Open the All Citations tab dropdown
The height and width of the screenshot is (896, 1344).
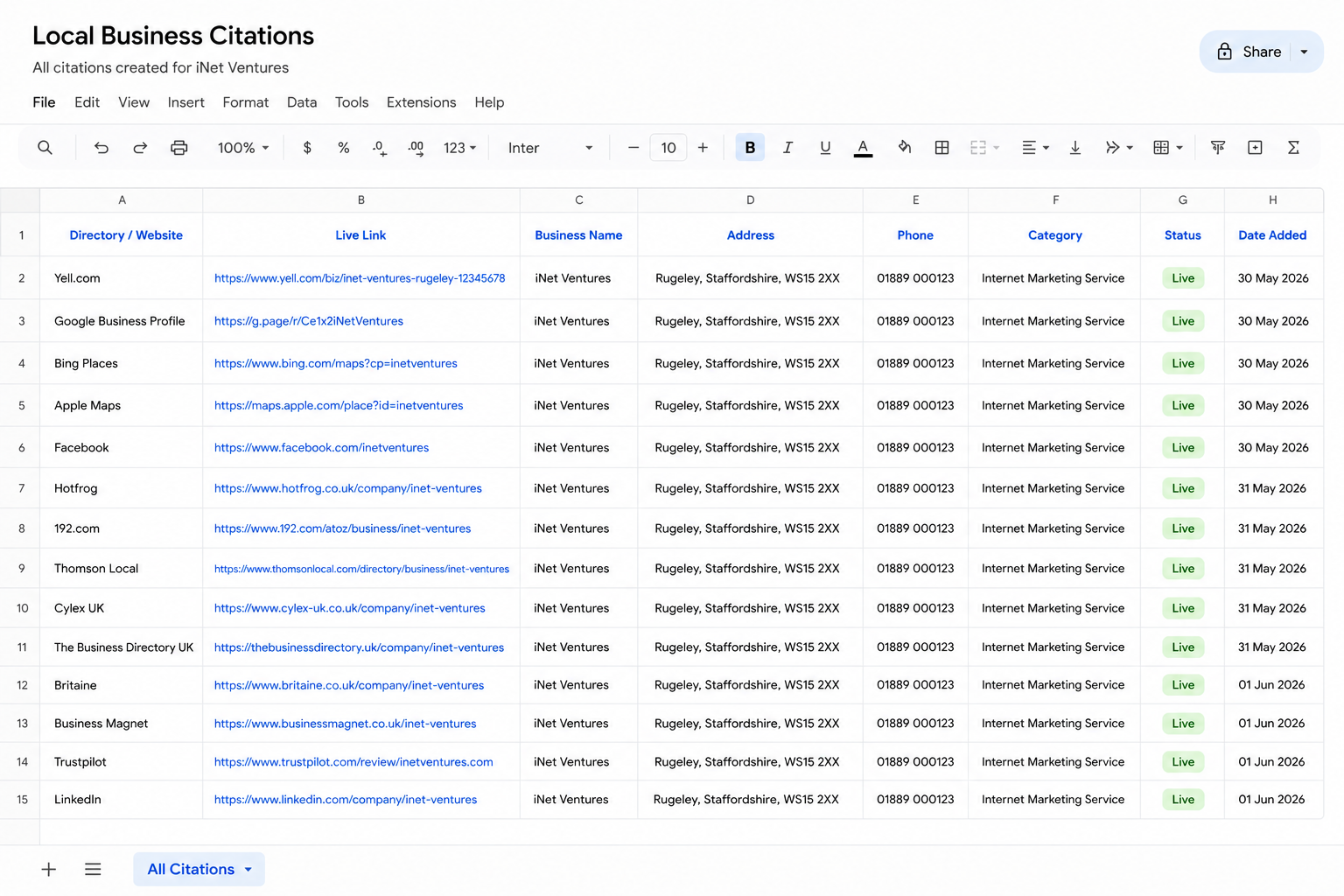click(248, 869)
